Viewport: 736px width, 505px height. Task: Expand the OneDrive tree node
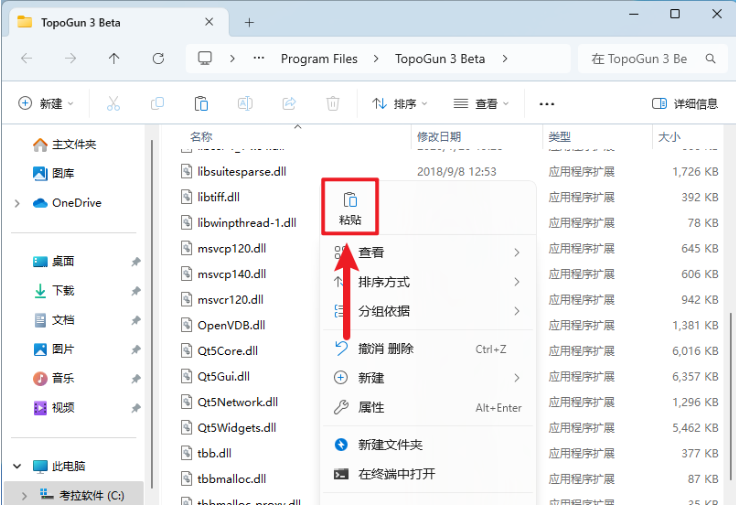17,203
